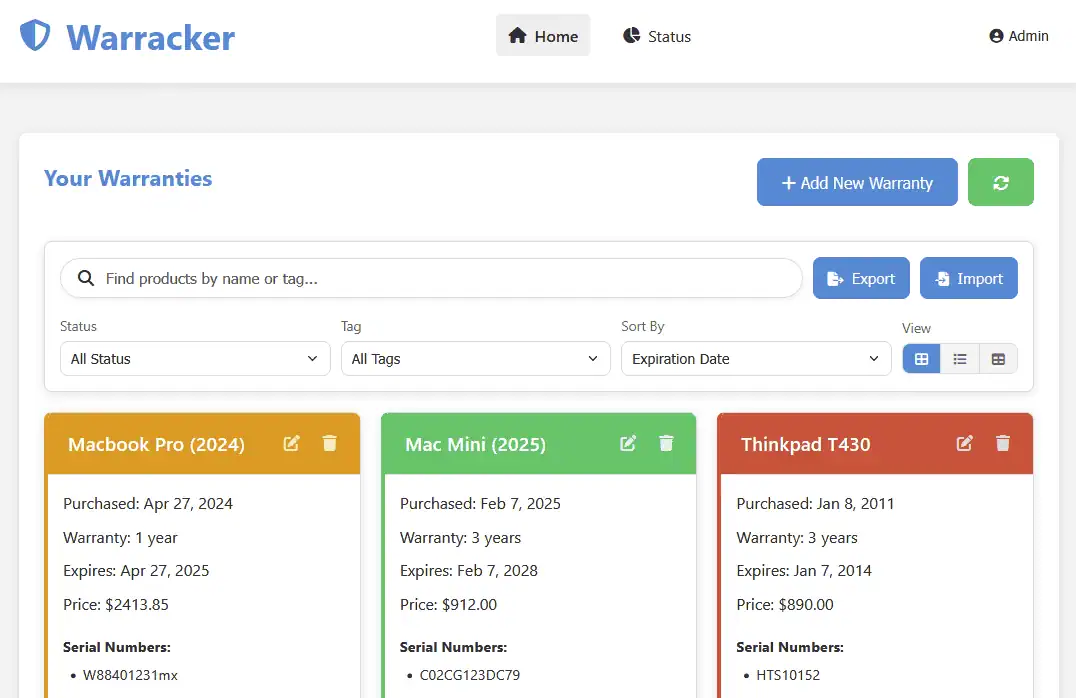Edit the Thinkpad T430 warranty
Image resolution: width=1076 pixels, height=698 pixels.
pos(964,443)
